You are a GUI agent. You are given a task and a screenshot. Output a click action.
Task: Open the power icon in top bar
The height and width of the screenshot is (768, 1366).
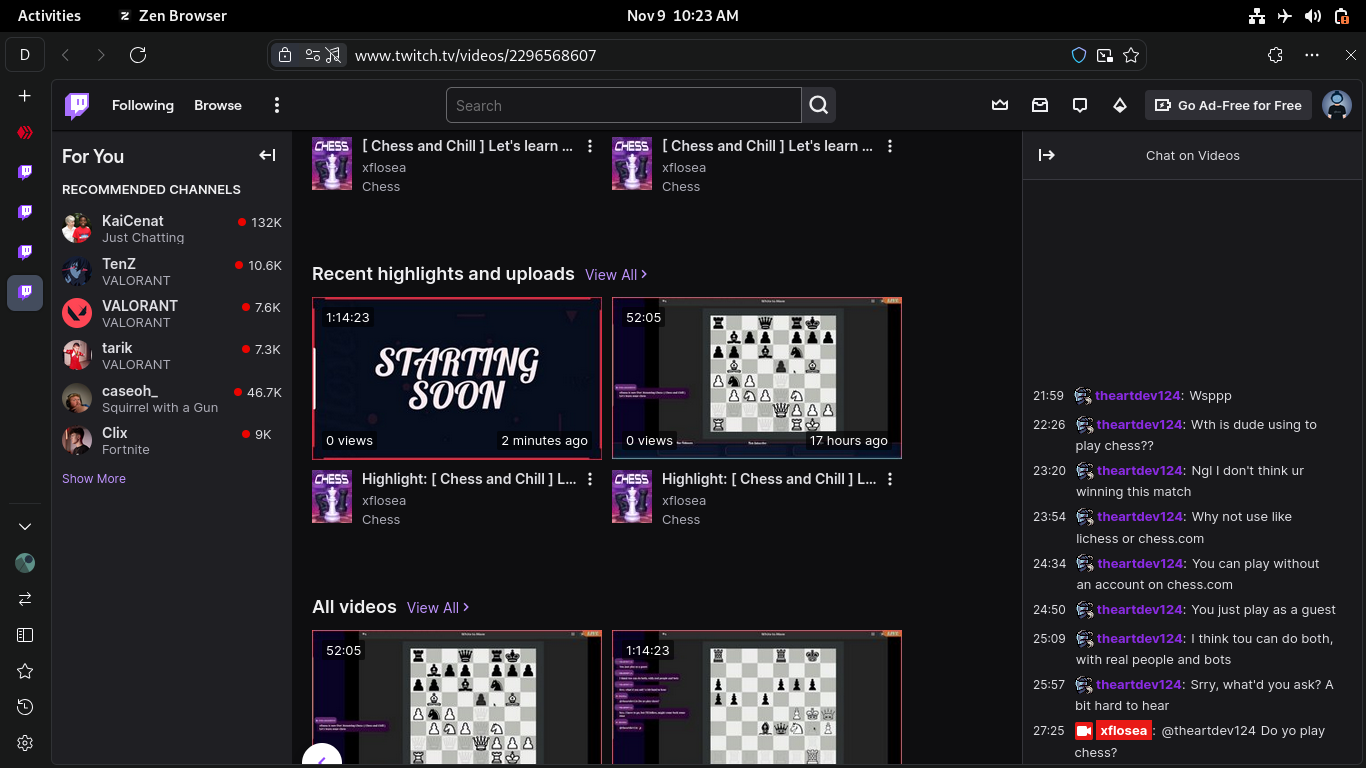pos(1341,15)
